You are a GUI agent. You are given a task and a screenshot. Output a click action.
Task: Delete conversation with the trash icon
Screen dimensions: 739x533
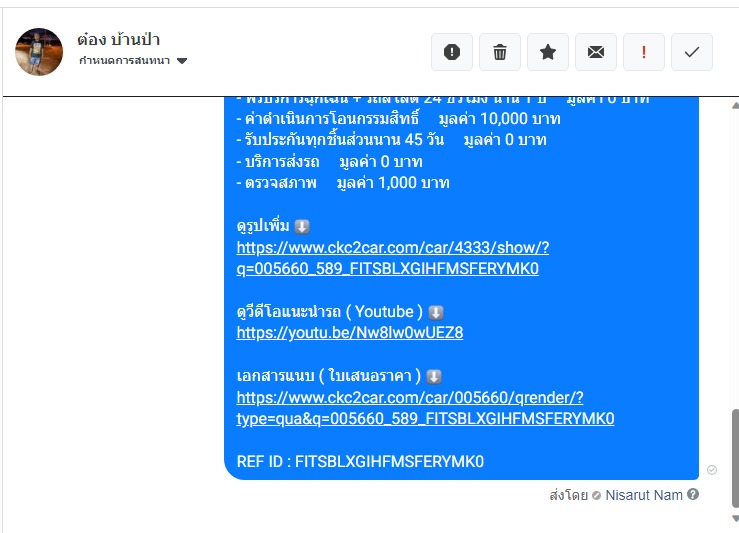(500, 52)
